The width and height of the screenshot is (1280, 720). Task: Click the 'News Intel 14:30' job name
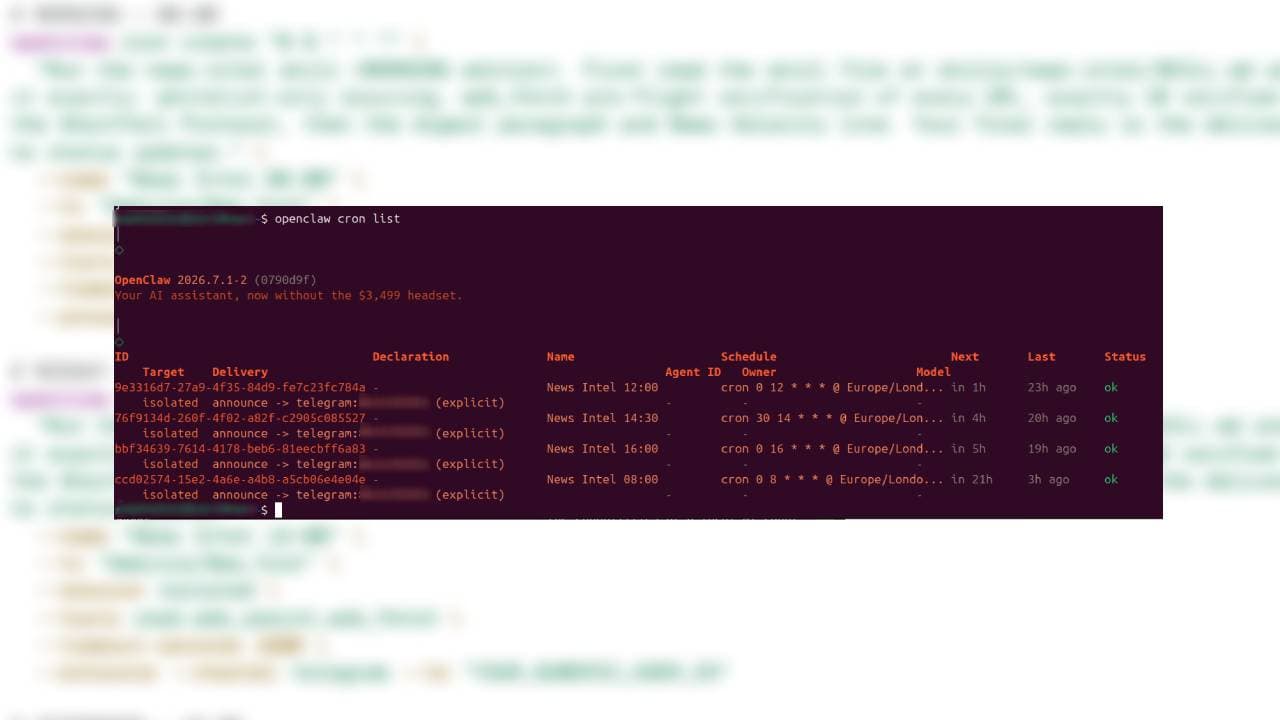[x=603, y=418]
